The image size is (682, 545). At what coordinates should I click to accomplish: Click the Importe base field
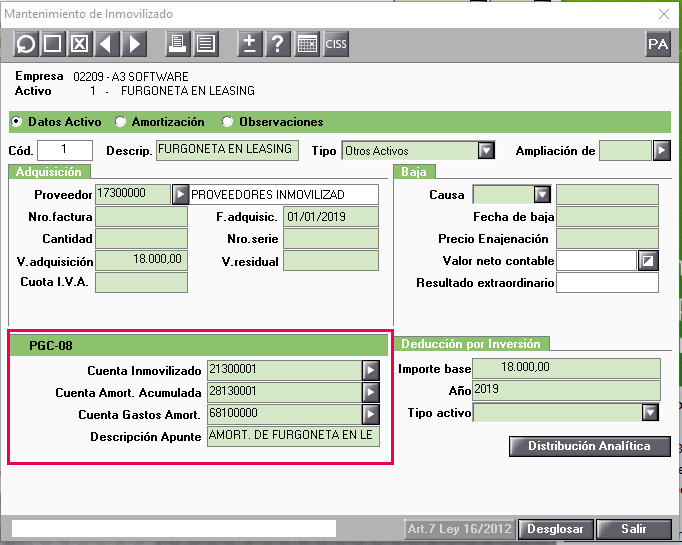pyautogui.click(x=566, y=368)
